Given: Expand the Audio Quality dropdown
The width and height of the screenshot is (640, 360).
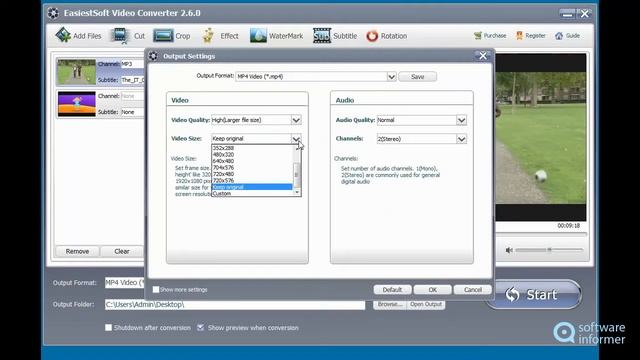Looking at the screenshot, I should coord(461,120).
